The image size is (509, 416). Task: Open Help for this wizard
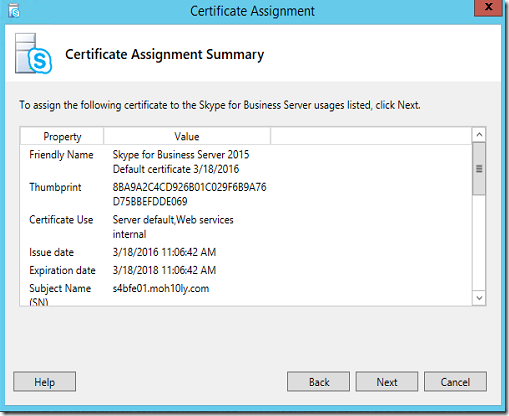tap(44, 382)
